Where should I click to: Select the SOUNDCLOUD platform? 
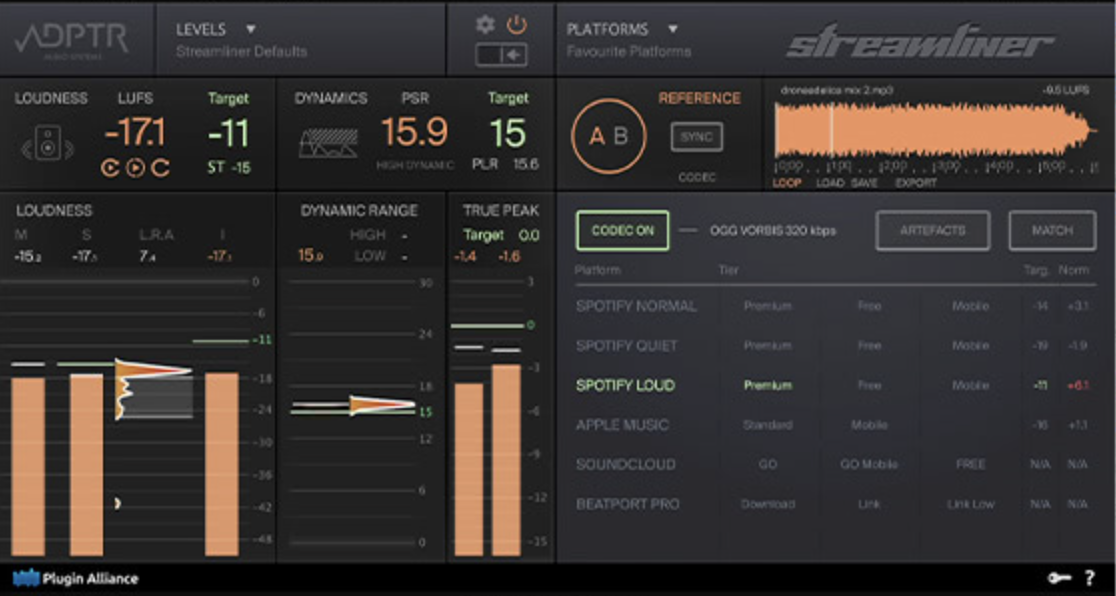pos(625,464)
